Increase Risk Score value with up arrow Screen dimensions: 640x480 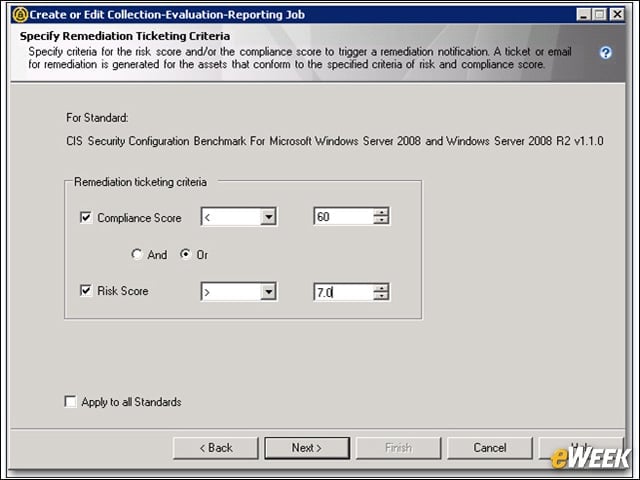pyautogui.click(x=381, y=288)
